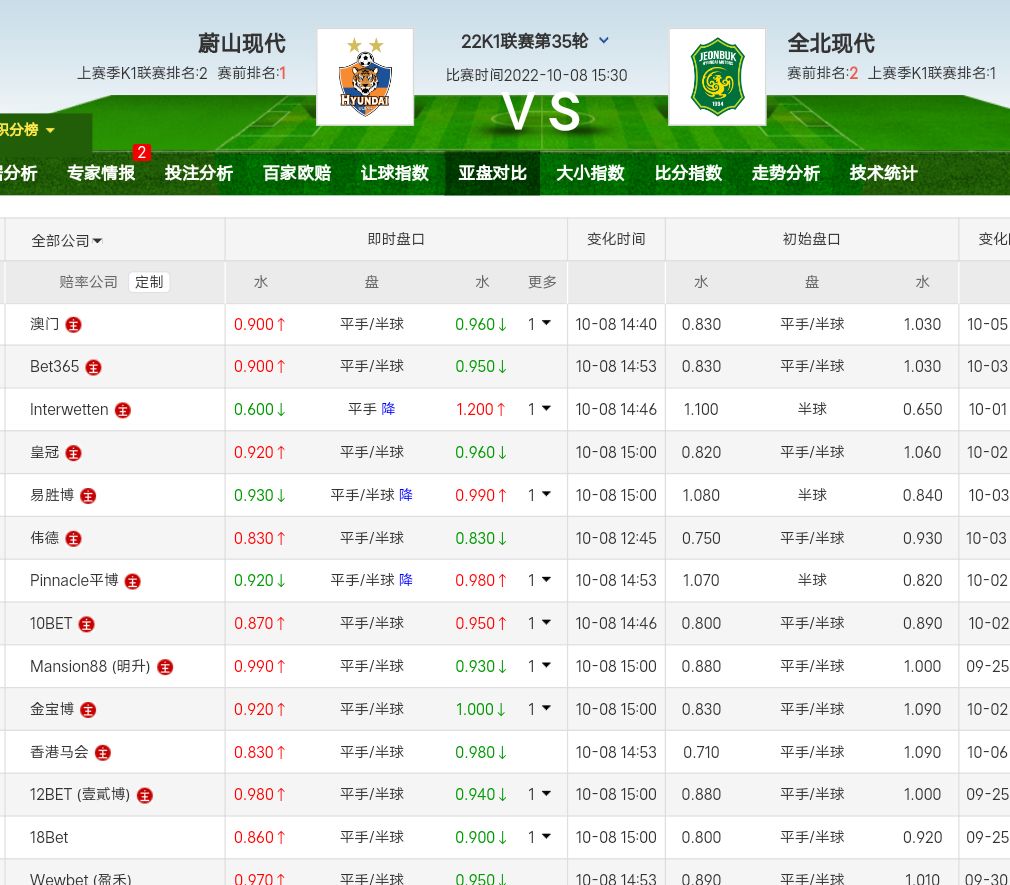Expand more odds for 18Bet row
The height and width of the screenshot is (885, 1010).
click(x=540, y=837)
